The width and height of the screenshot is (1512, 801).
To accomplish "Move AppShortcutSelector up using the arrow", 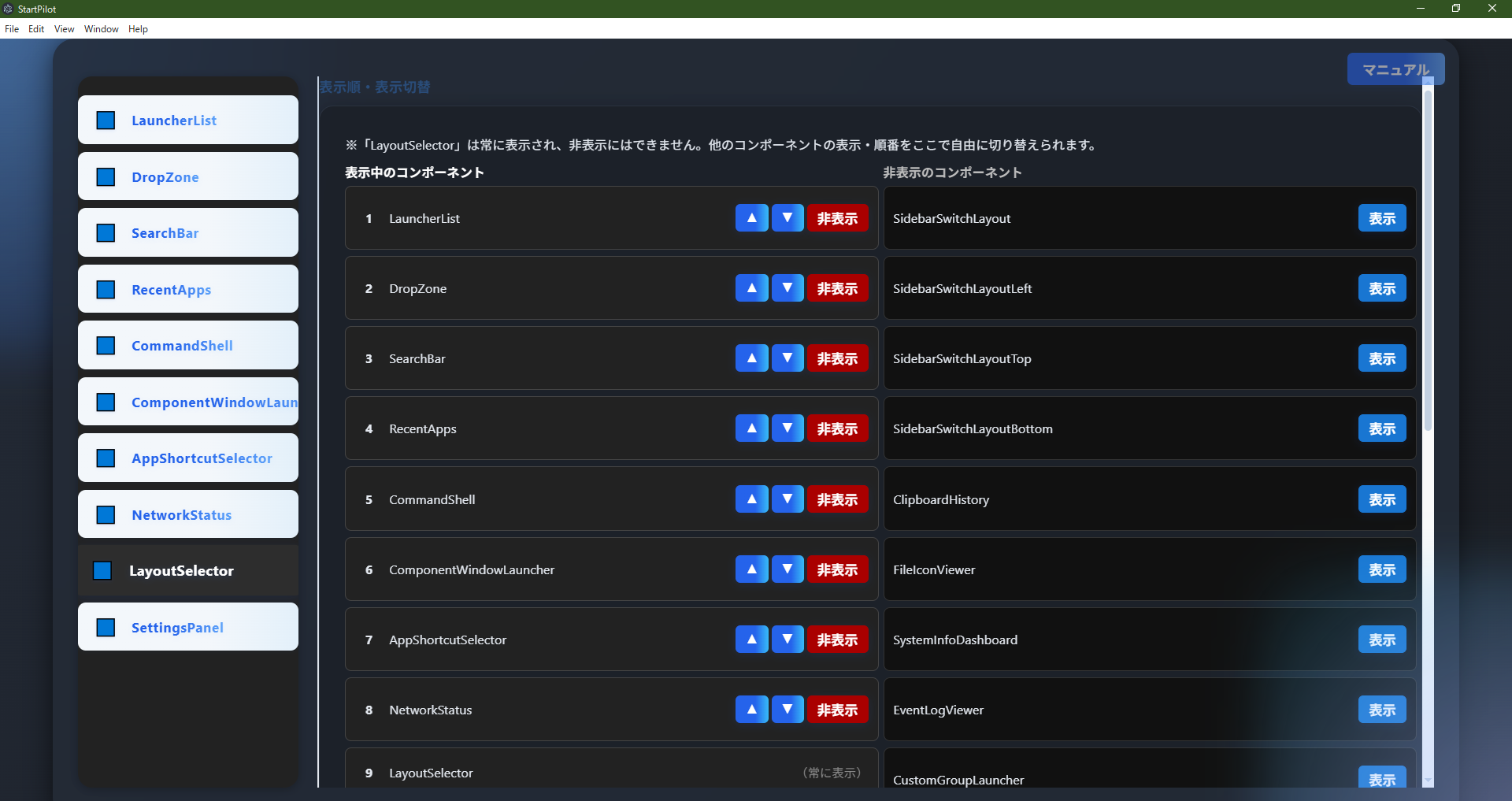I will click(x=751, y=640).
